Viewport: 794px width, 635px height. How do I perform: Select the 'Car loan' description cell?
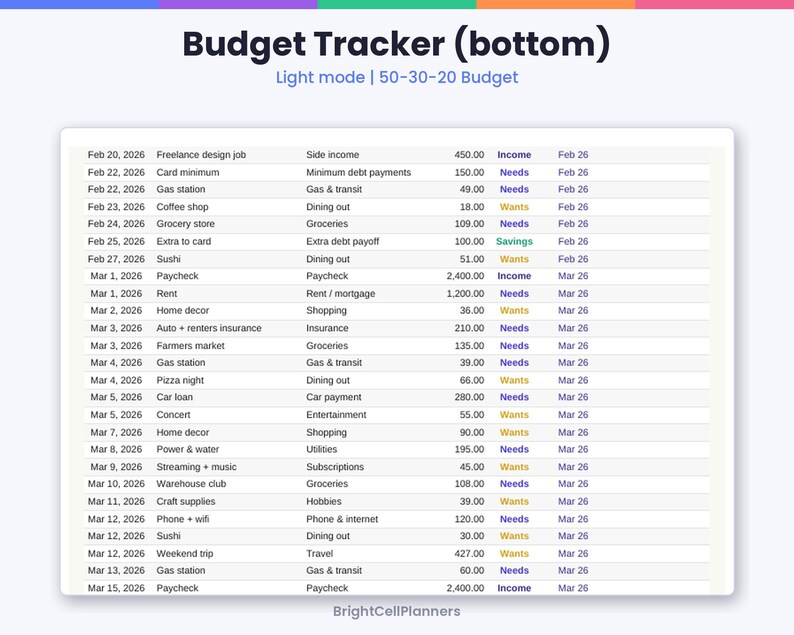[x=174, y=397]
